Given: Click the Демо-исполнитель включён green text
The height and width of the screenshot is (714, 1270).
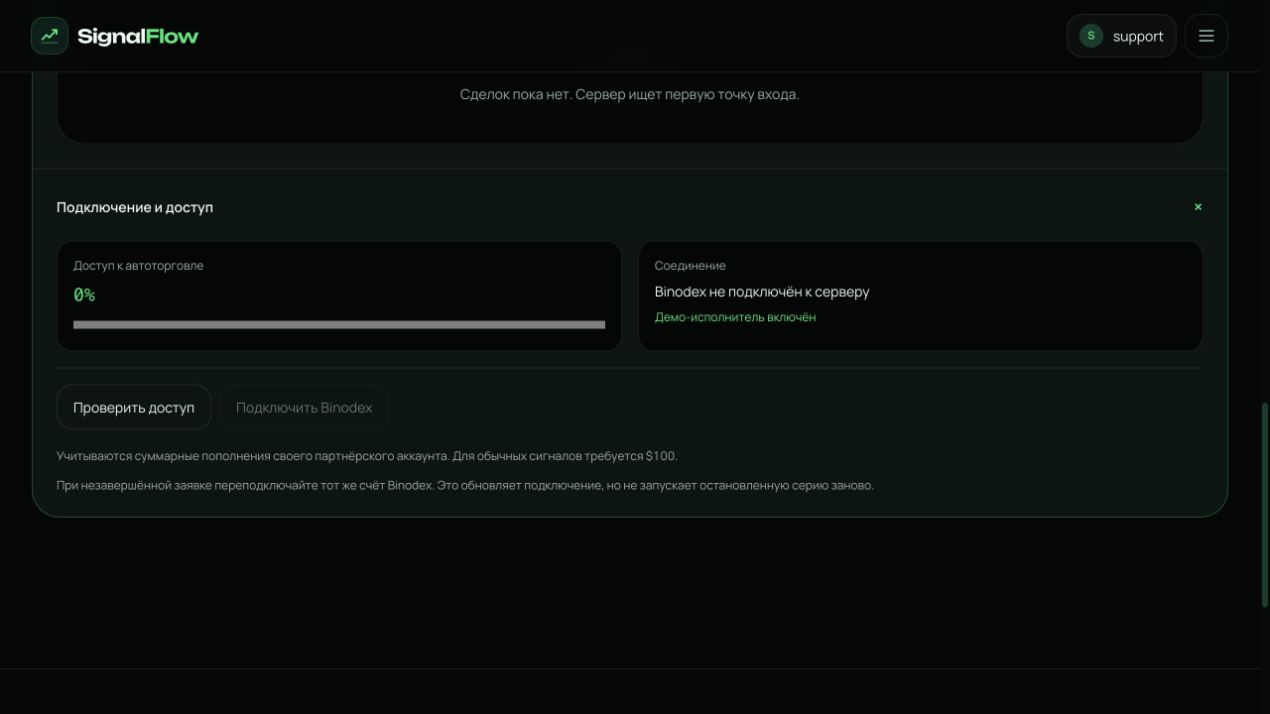Looking at the screenshot, I should pyautogui.click(x=735, y=317).
